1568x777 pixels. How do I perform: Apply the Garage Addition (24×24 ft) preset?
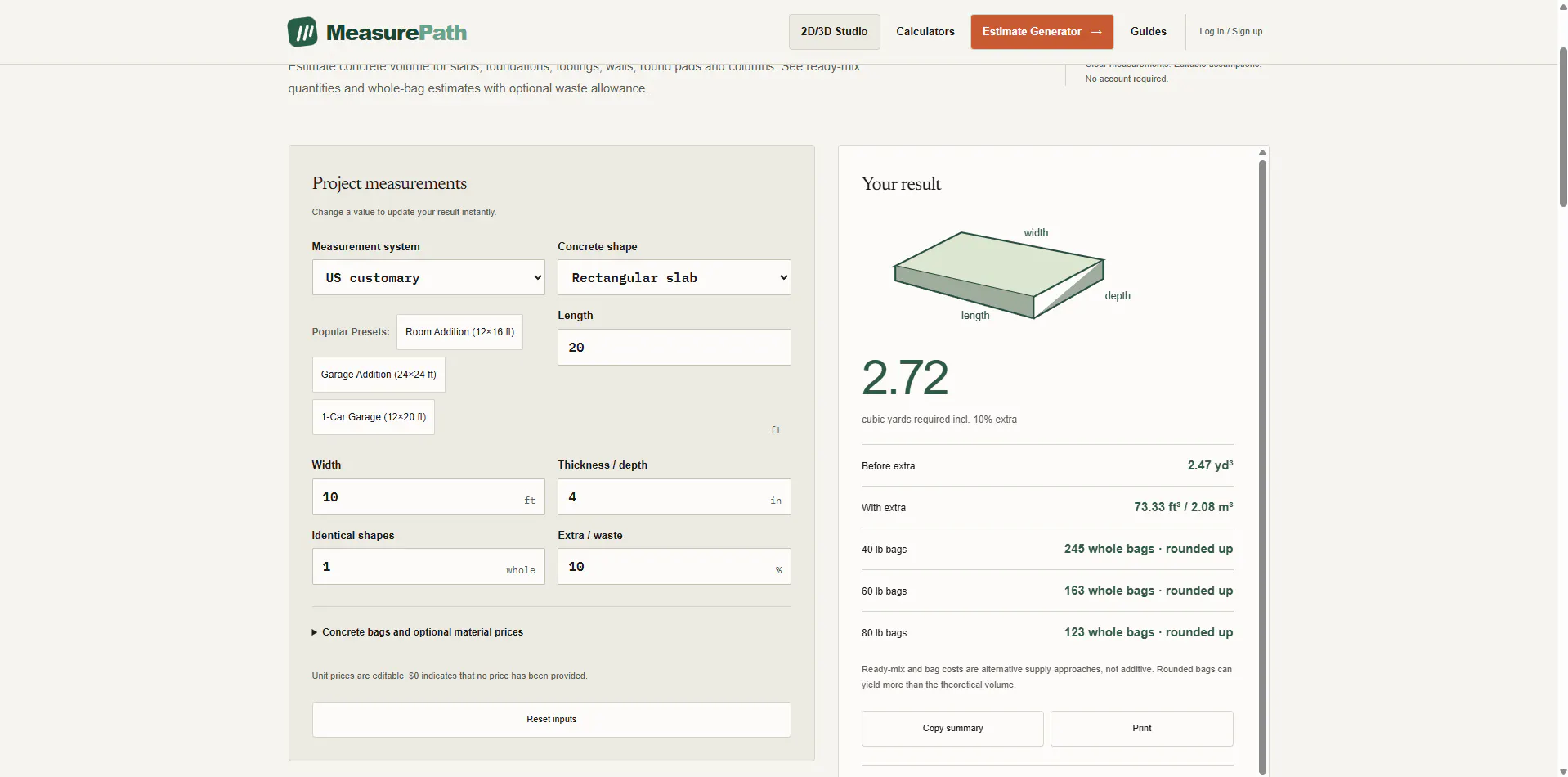pos(379,375)
